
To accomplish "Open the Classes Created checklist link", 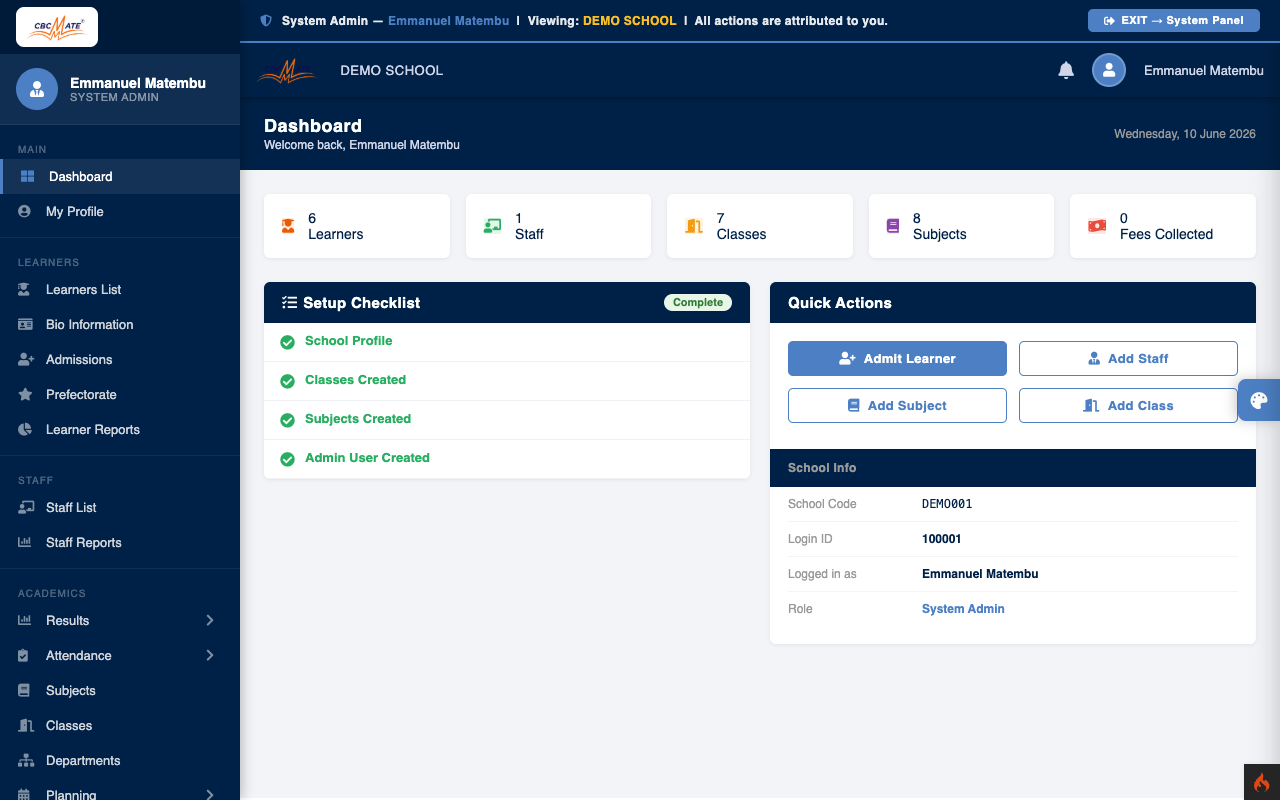I will click(355, 380).
